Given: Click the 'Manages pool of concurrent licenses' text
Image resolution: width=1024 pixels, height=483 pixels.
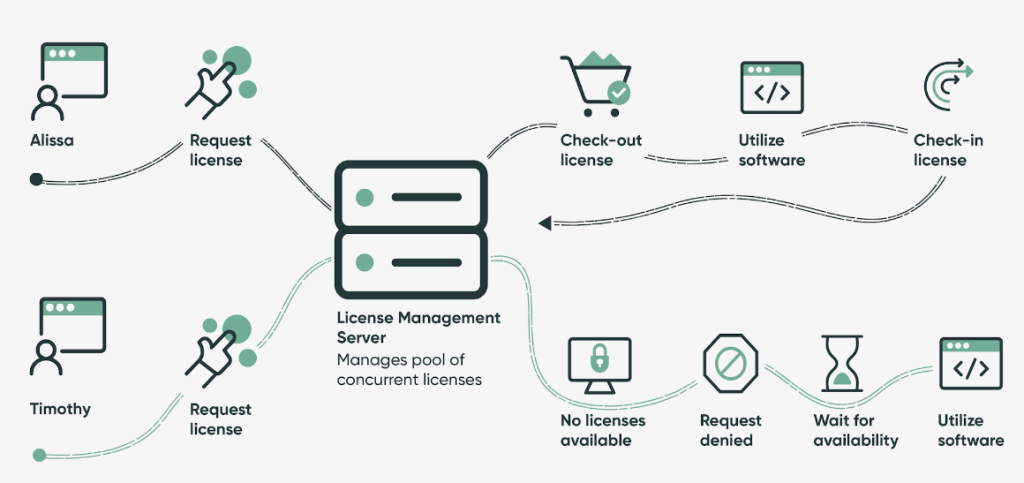Looking at the screenshot, I should point(409,369).
